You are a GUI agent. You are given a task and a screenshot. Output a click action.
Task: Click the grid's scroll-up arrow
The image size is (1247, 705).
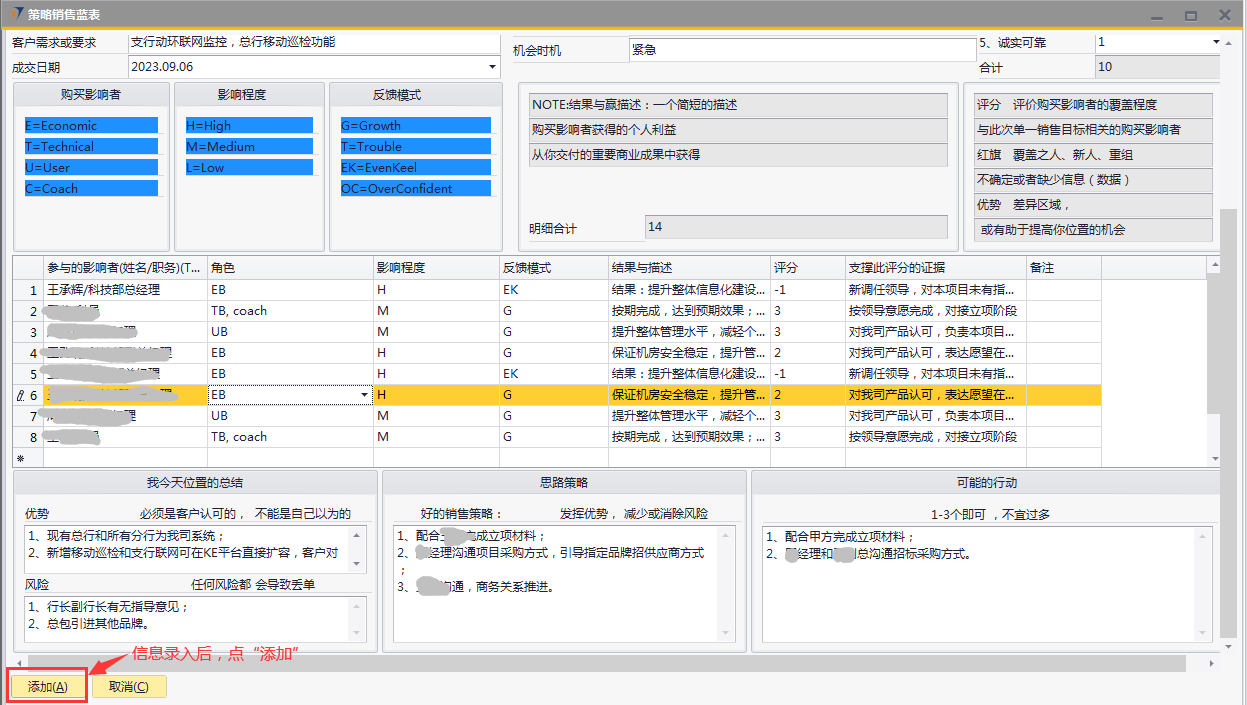pyautogui.click(x=1214, y=267)
